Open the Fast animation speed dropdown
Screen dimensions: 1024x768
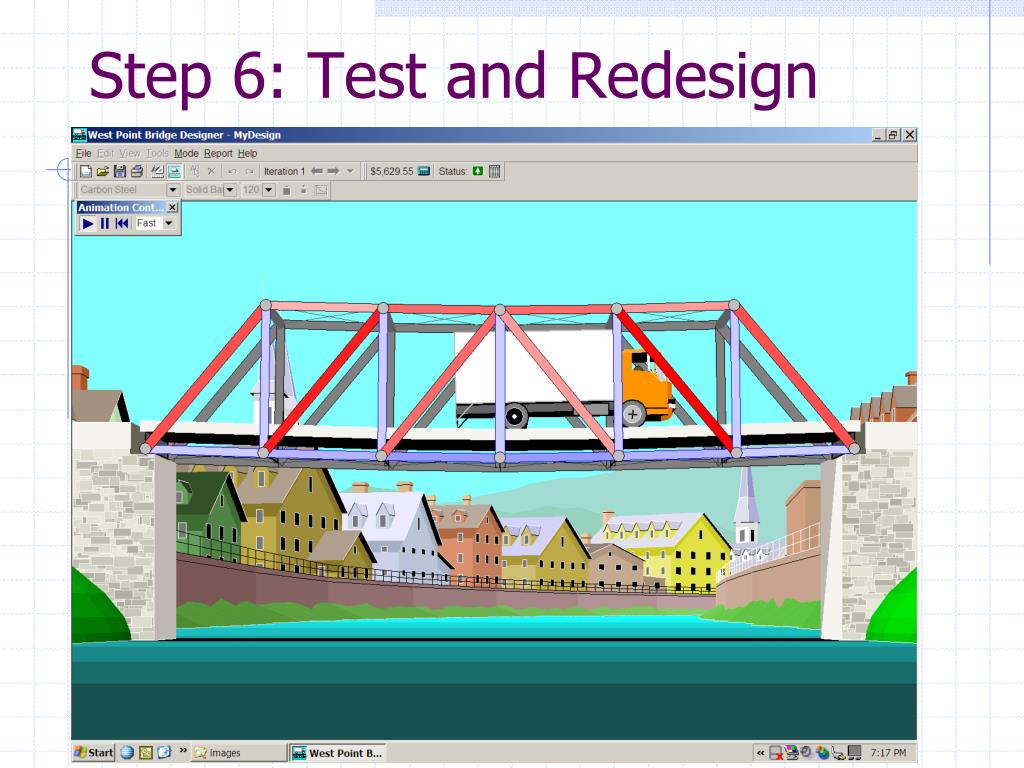[x=168, y=223]
